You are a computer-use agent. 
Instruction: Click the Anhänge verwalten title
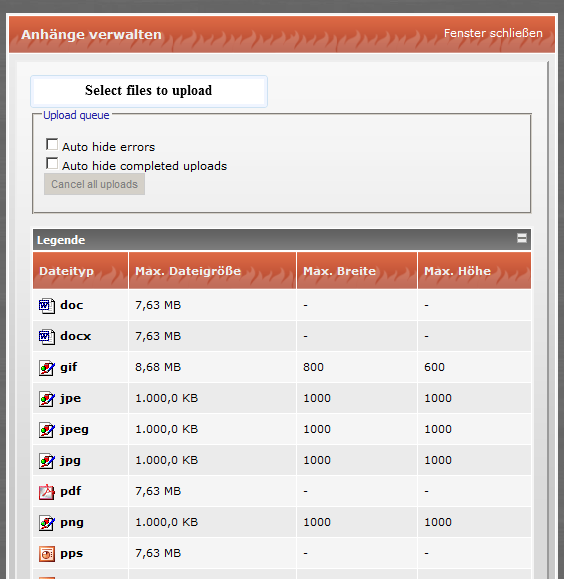[x=91, y=34]
